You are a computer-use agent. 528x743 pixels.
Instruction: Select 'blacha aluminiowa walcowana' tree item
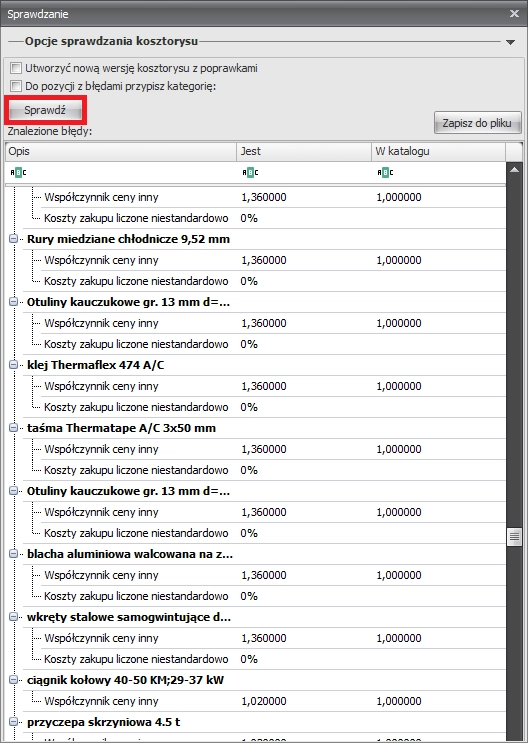130,554
